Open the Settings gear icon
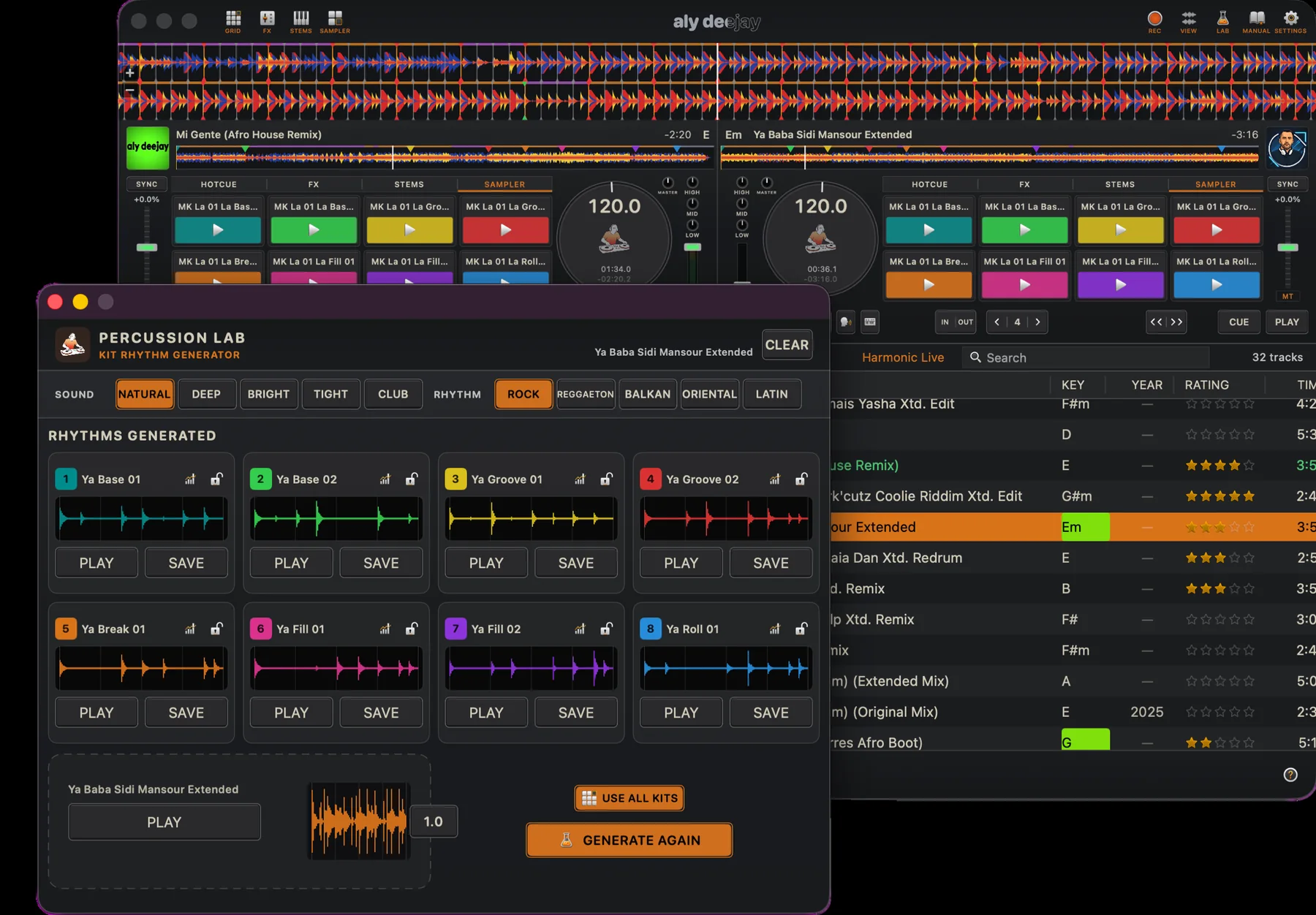Screen dimensions: 1316x915 click(1290, 21)
